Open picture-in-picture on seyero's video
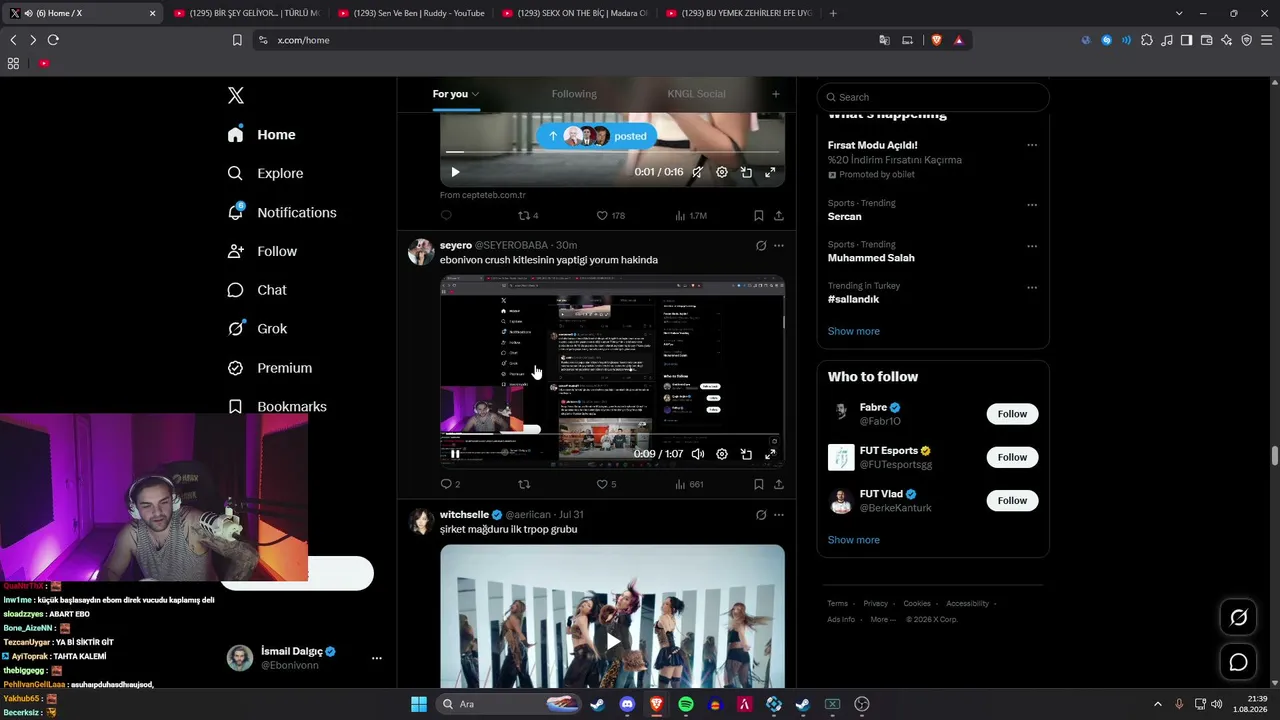1280x720 pixels. coord(746,454)
